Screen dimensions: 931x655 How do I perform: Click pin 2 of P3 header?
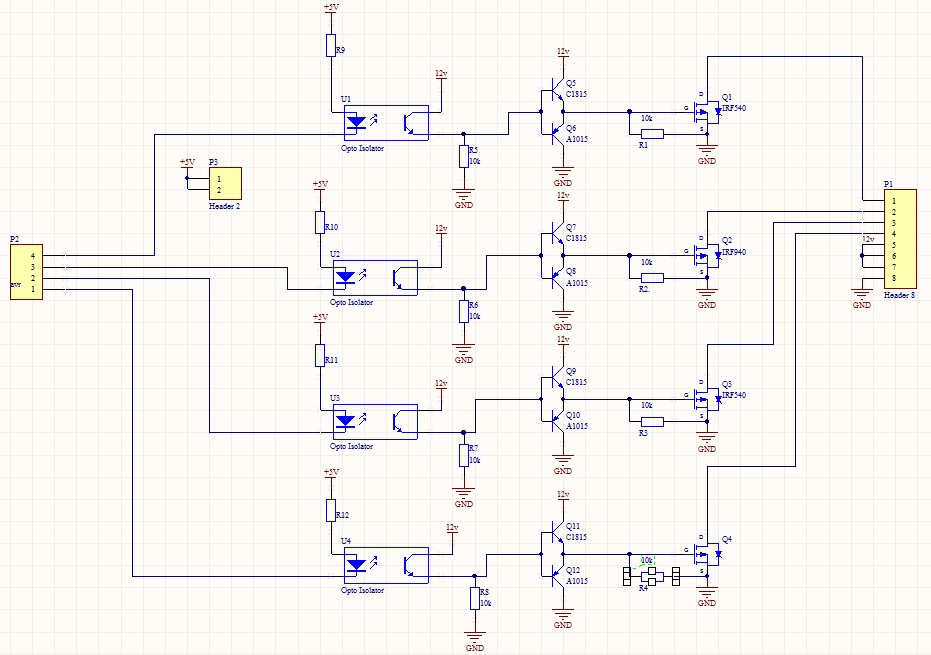point(219,190)
